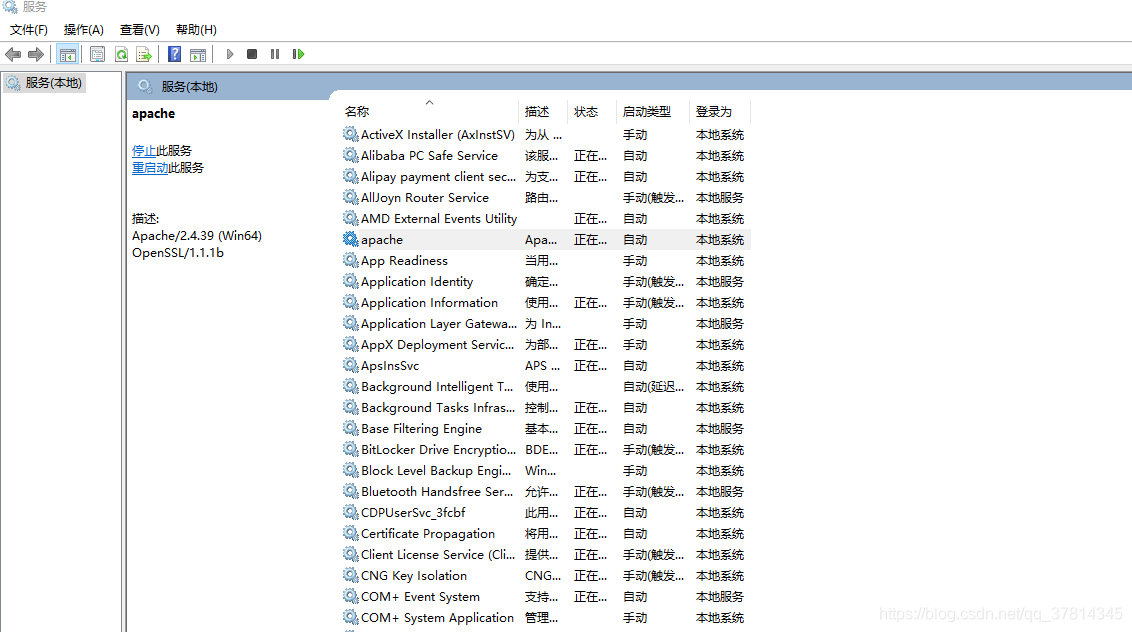The width and height of the screenshot is (1132, 632).
Task: Click 本地服务 login of AllJoyn Router row
Action: tap(720, 197)
